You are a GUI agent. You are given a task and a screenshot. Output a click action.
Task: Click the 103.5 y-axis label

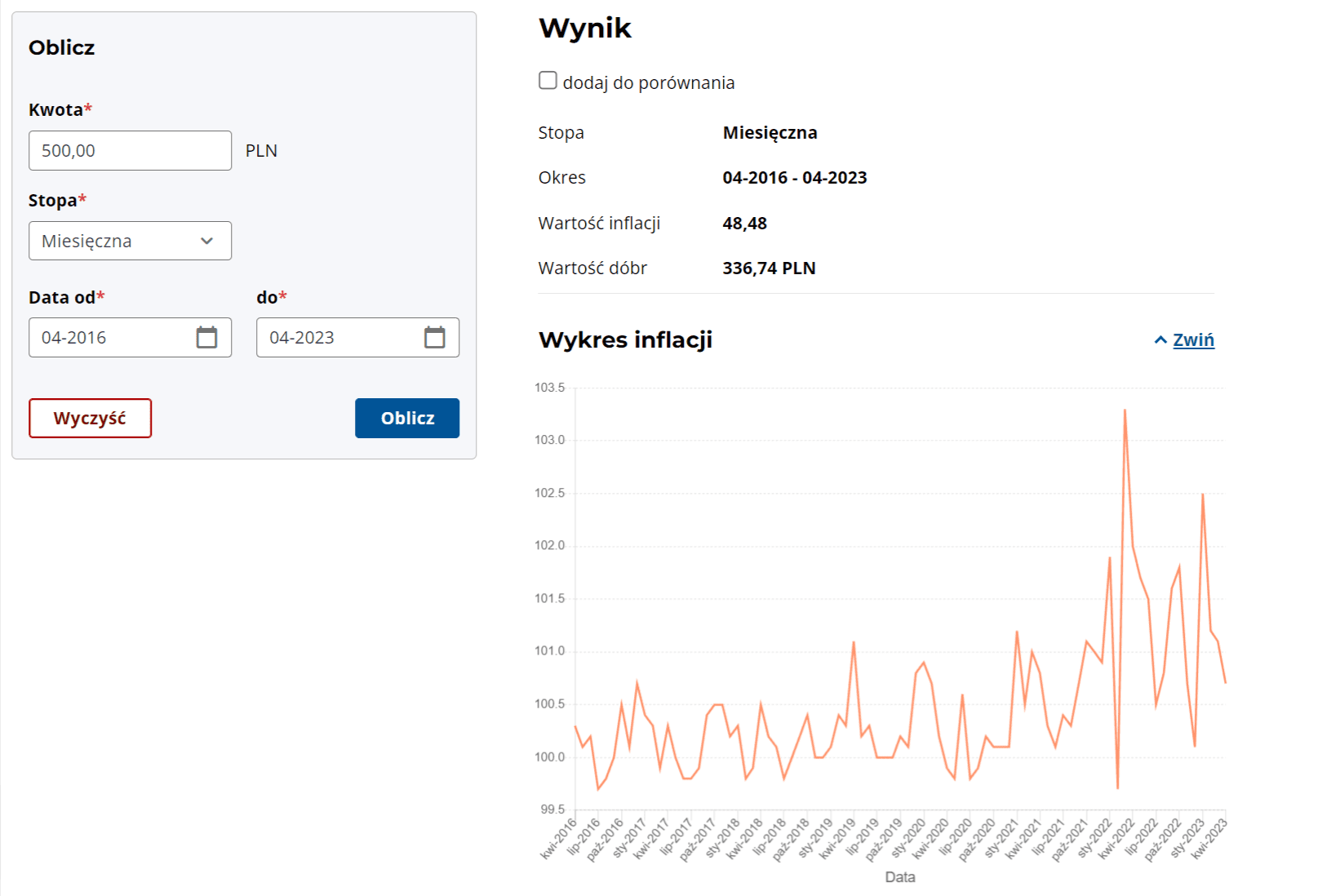click(x=549, y=388)
